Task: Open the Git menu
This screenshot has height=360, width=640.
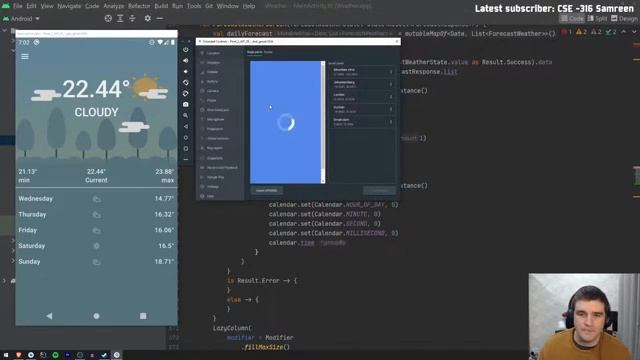Action: pyautogui.click(x=209, y=6)
